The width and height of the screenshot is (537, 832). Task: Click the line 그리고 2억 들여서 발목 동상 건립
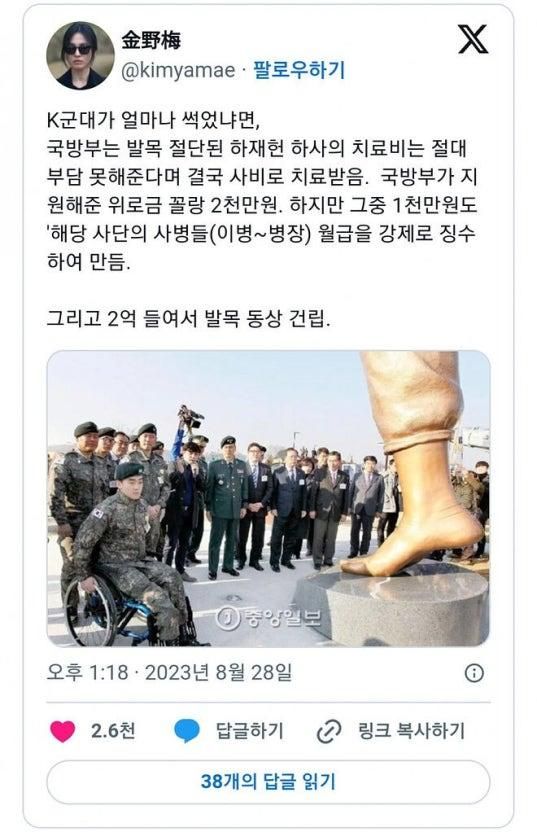[x=188, y=319]
